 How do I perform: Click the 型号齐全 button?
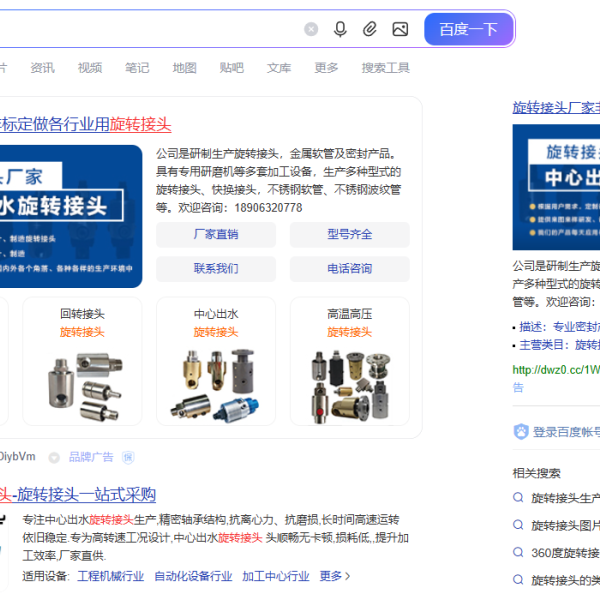[349, 234]
